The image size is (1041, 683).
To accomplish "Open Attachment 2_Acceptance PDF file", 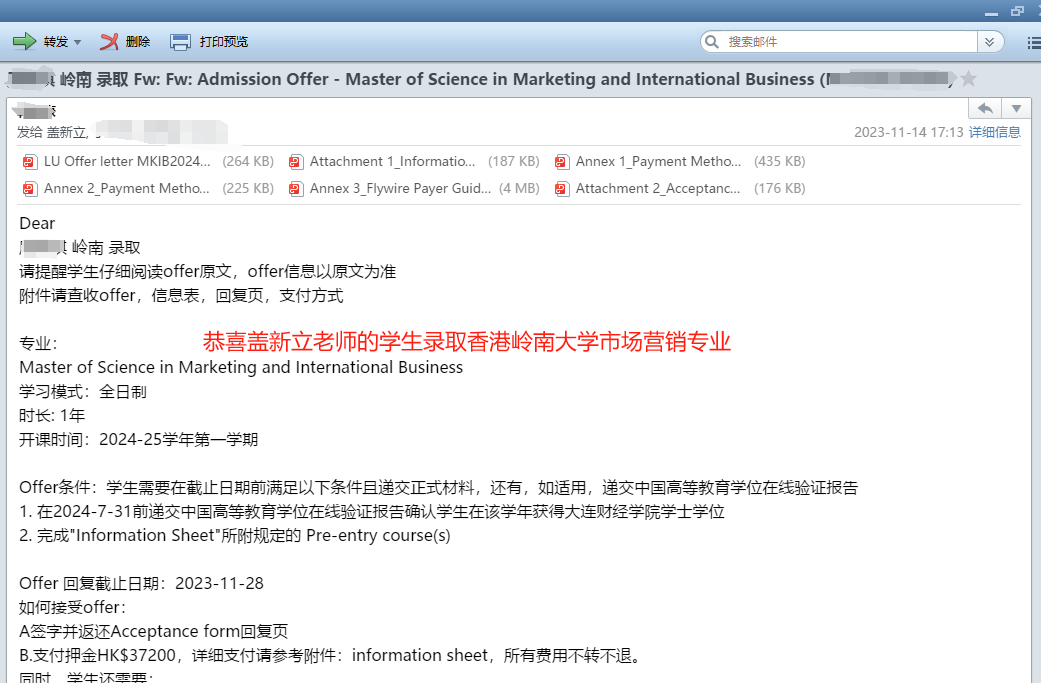I will 658,188.
